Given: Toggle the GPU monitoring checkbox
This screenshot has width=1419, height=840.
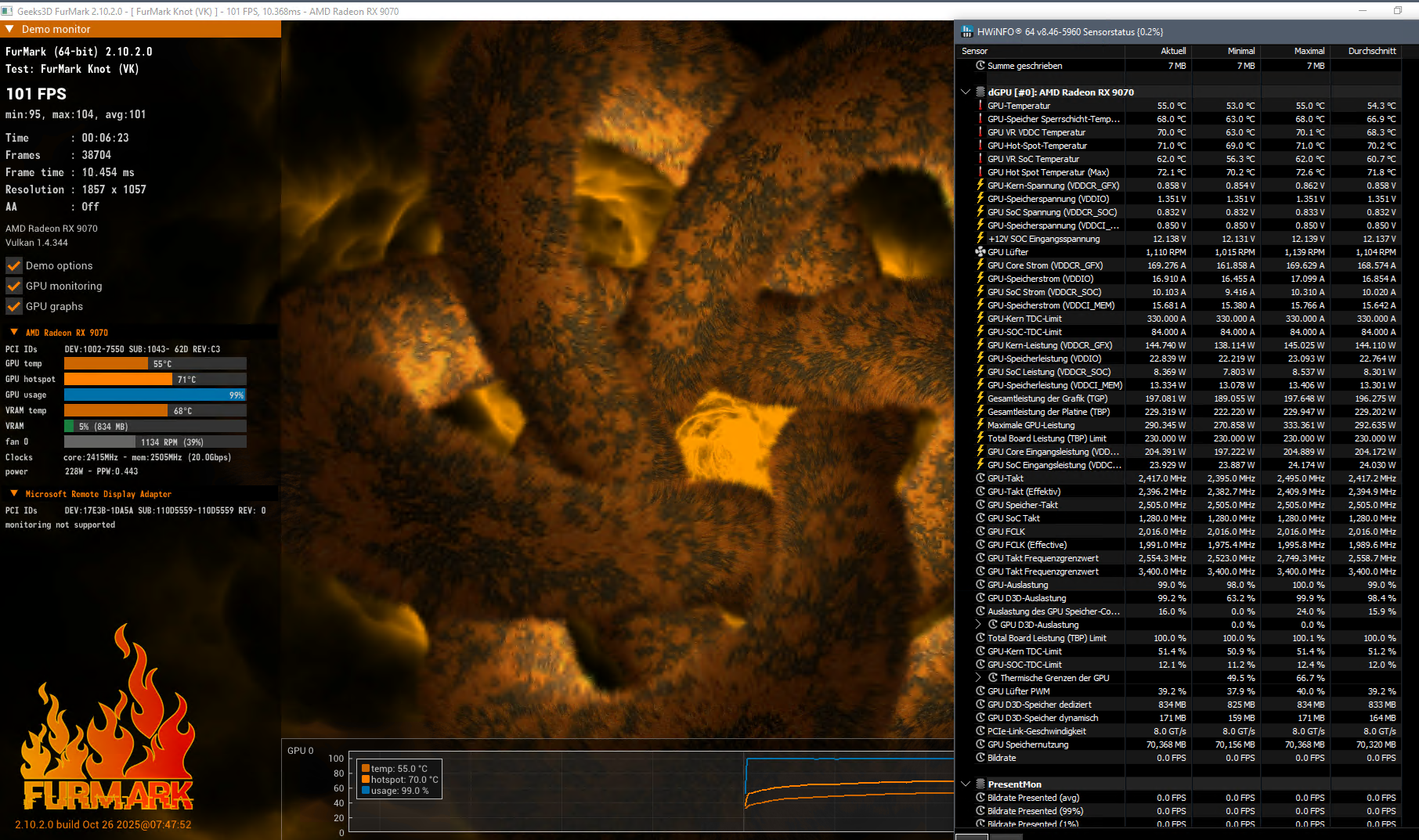Looking at the screenshot, I should (14, 286).
